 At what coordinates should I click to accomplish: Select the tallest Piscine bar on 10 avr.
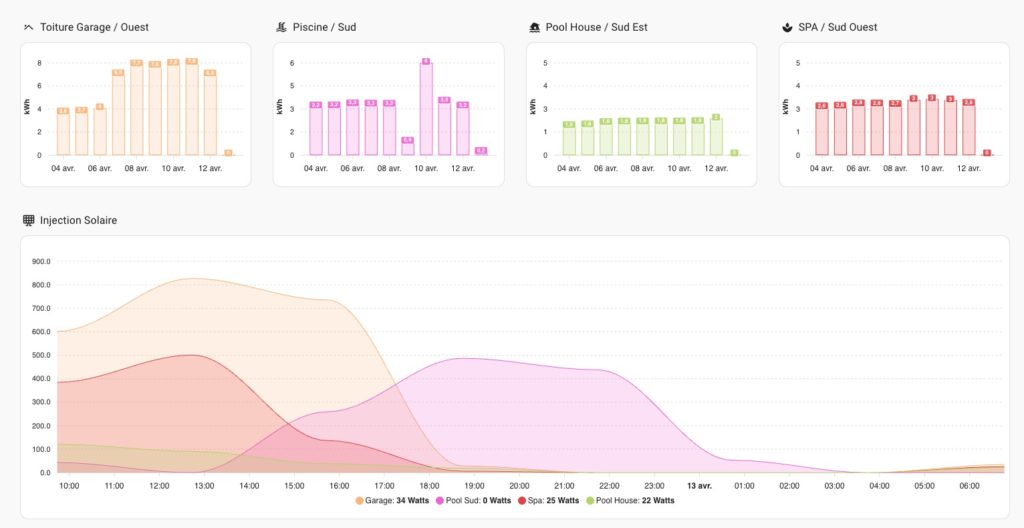(426, 108)
